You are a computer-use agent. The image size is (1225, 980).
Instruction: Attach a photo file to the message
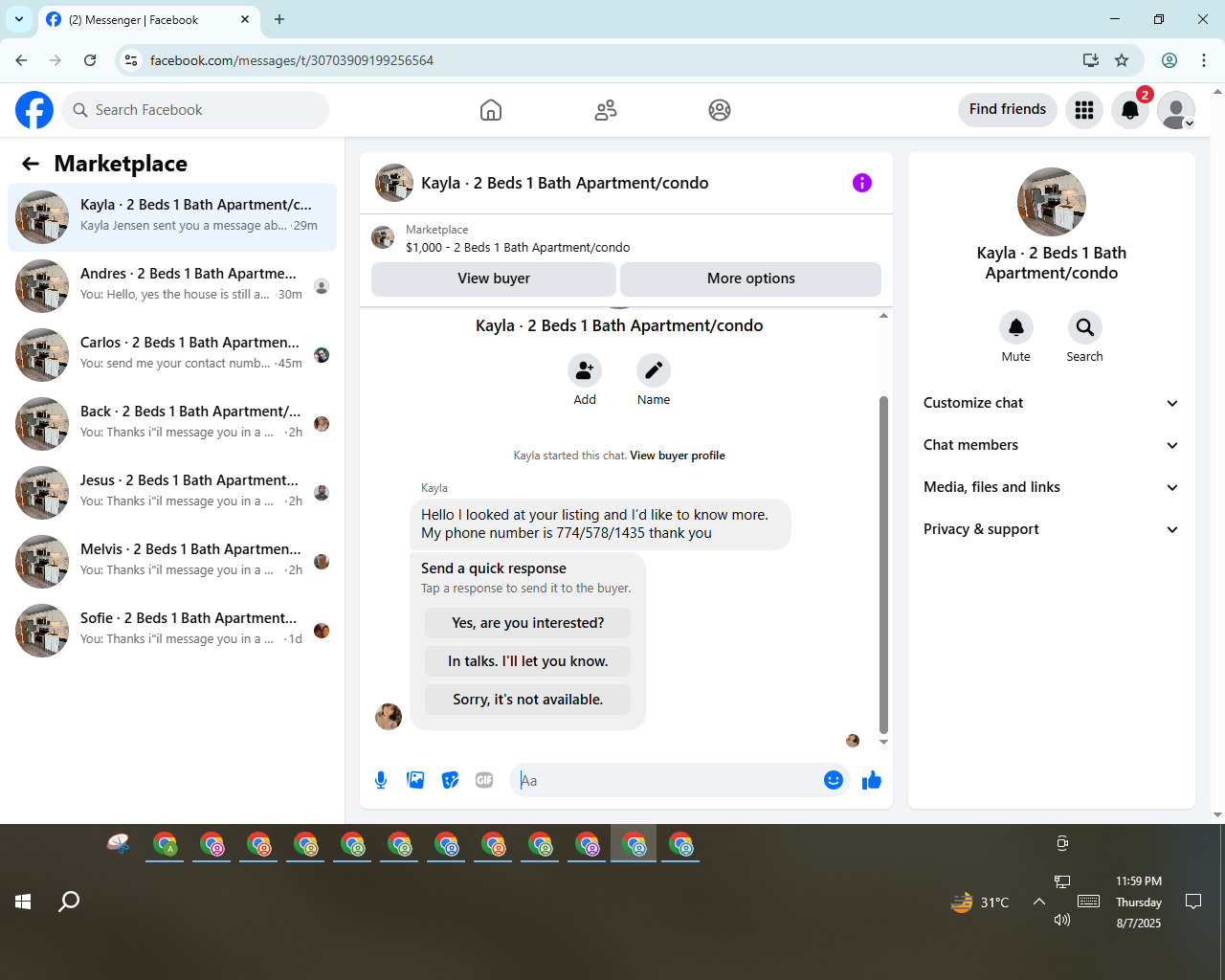(415, 780)
